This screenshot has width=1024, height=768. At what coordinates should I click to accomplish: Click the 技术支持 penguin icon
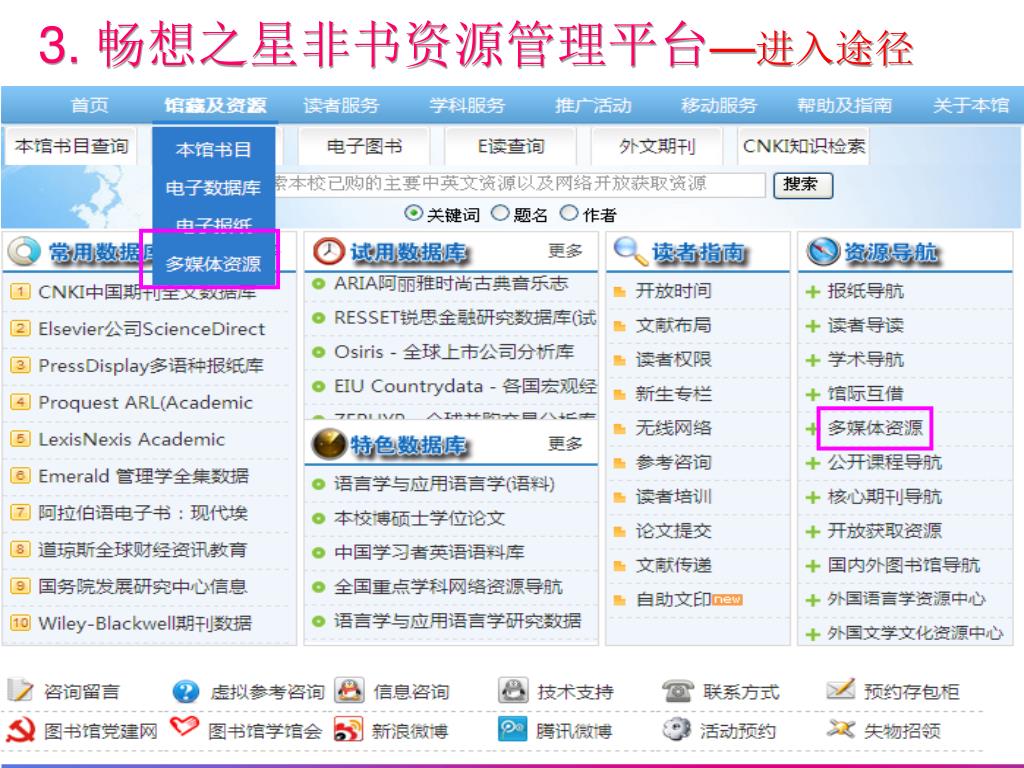pos(513,690)
